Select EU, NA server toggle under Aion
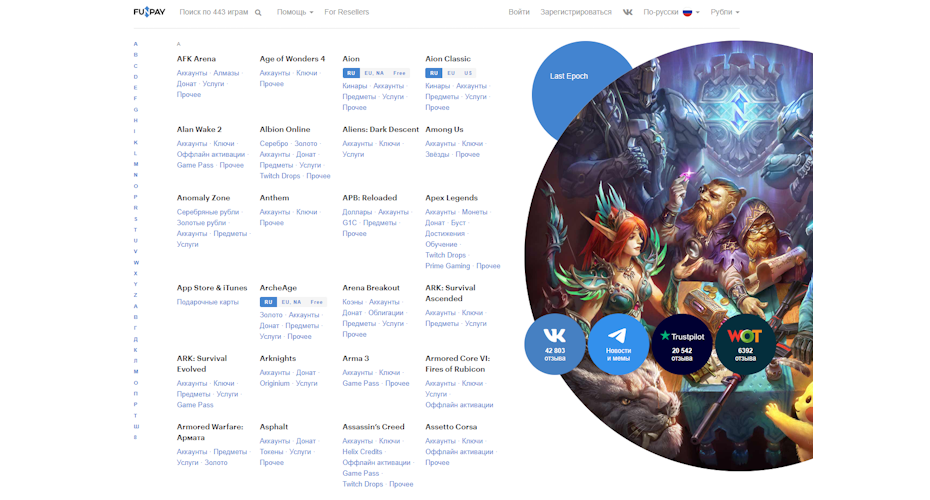 pos(374,73)
